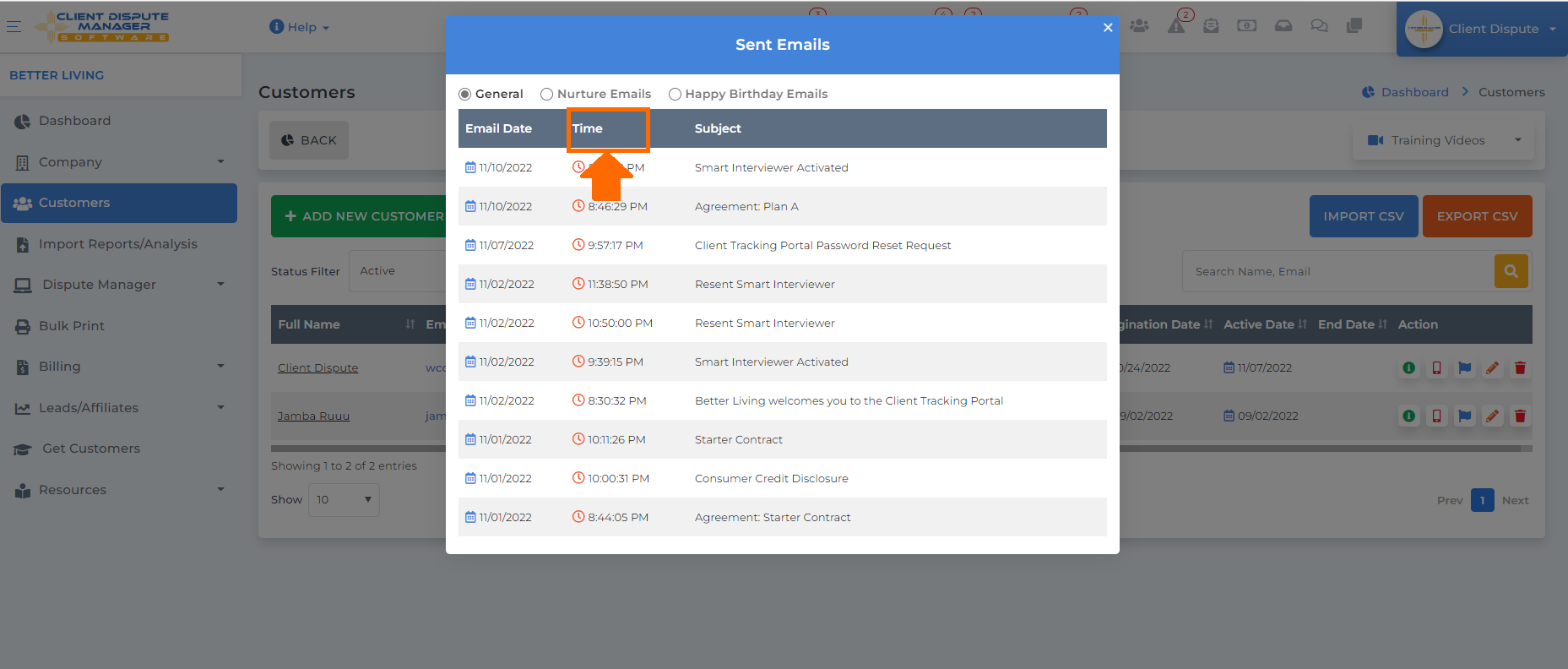Image resolution: width=1568 pixels, height=669 pixels.
Task: Click the Subject column header
Action: point(718,128)
